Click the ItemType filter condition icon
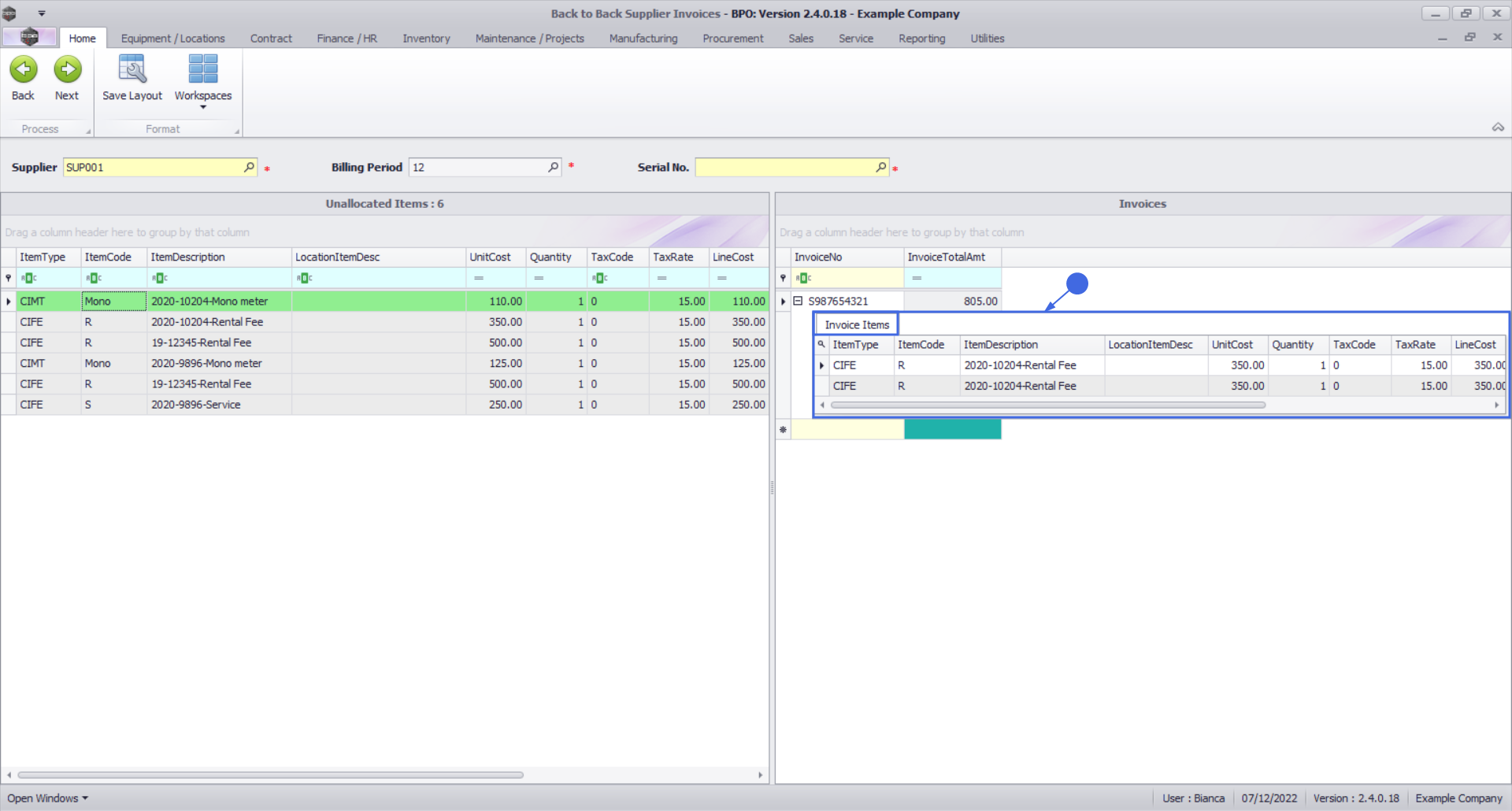The image size is (1512, 811). tap(28, 278)
